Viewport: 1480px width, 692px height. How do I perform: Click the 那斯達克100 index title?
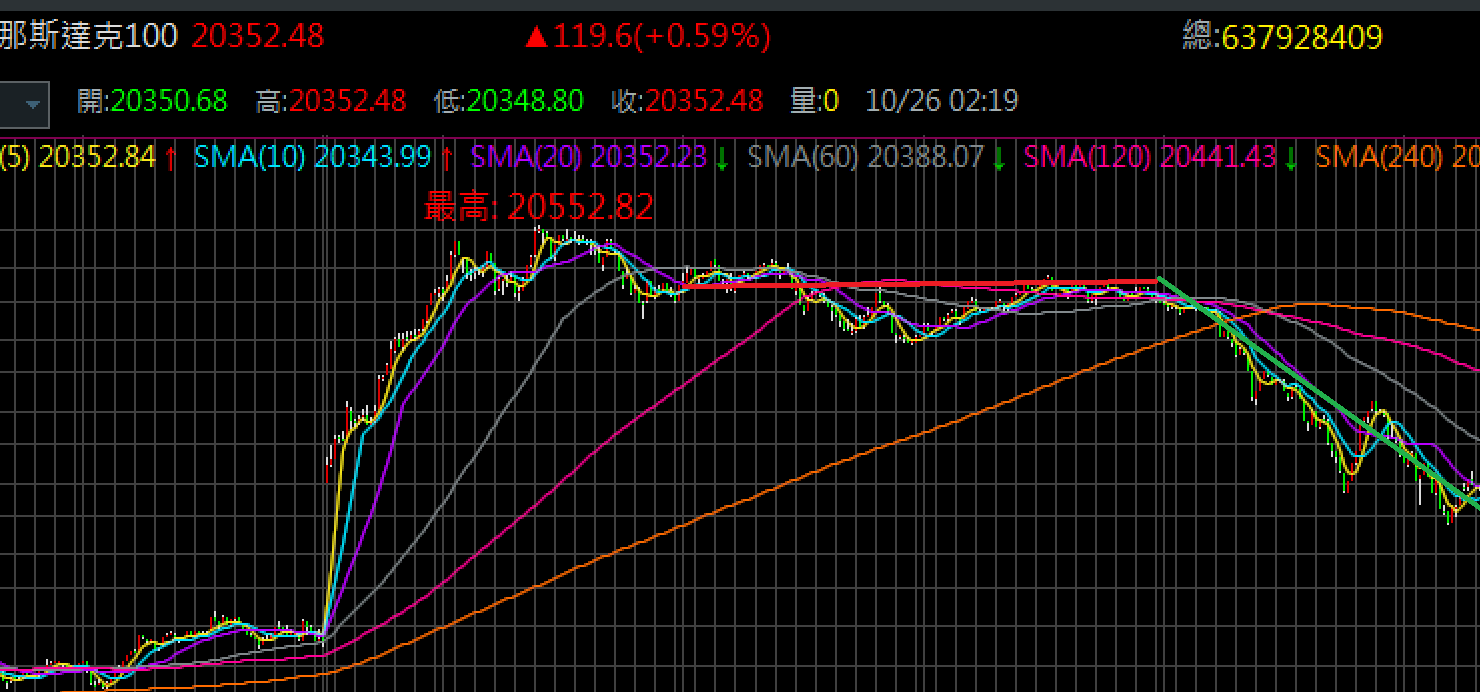[x=90, y=37]
